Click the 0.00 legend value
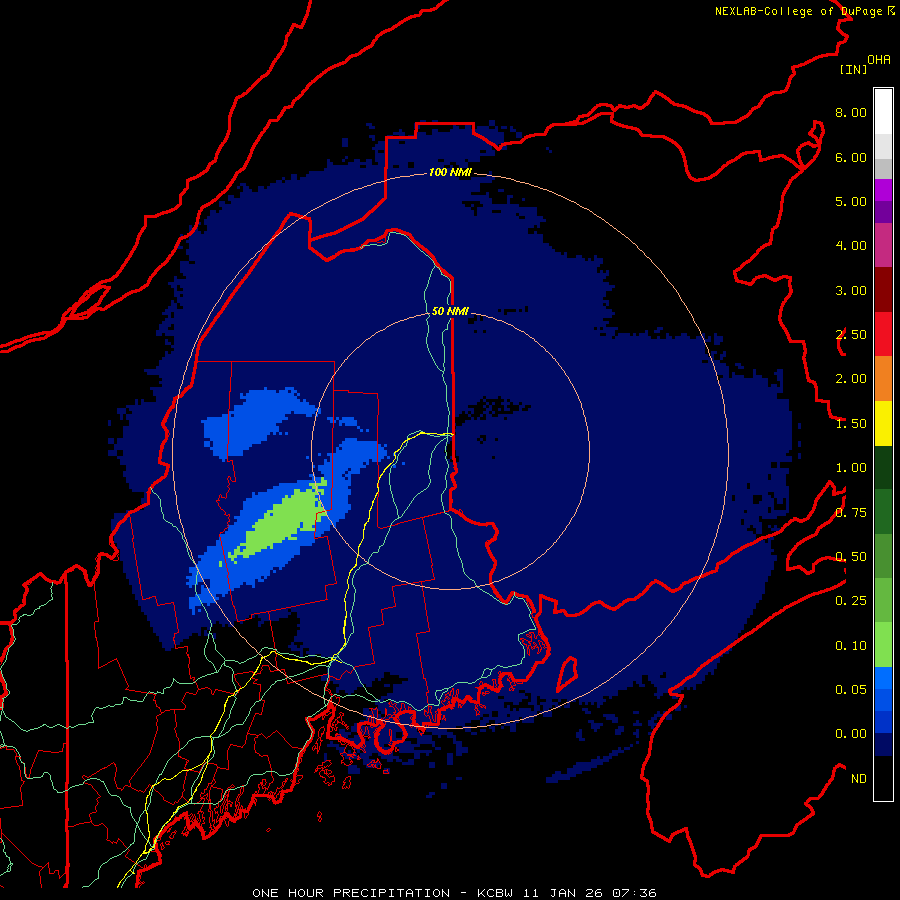 click(x=851, y=734)
